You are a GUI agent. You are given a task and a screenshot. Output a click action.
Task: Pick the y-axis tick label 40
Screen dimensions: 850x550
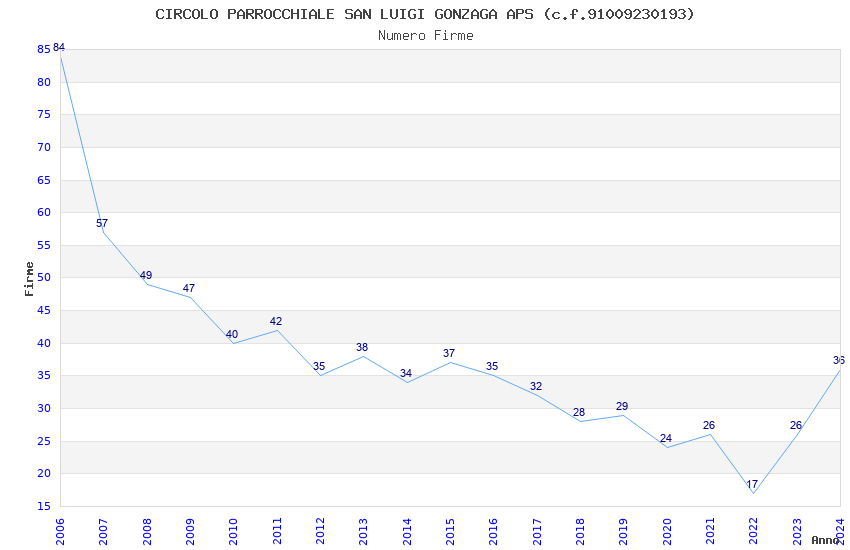44,344
